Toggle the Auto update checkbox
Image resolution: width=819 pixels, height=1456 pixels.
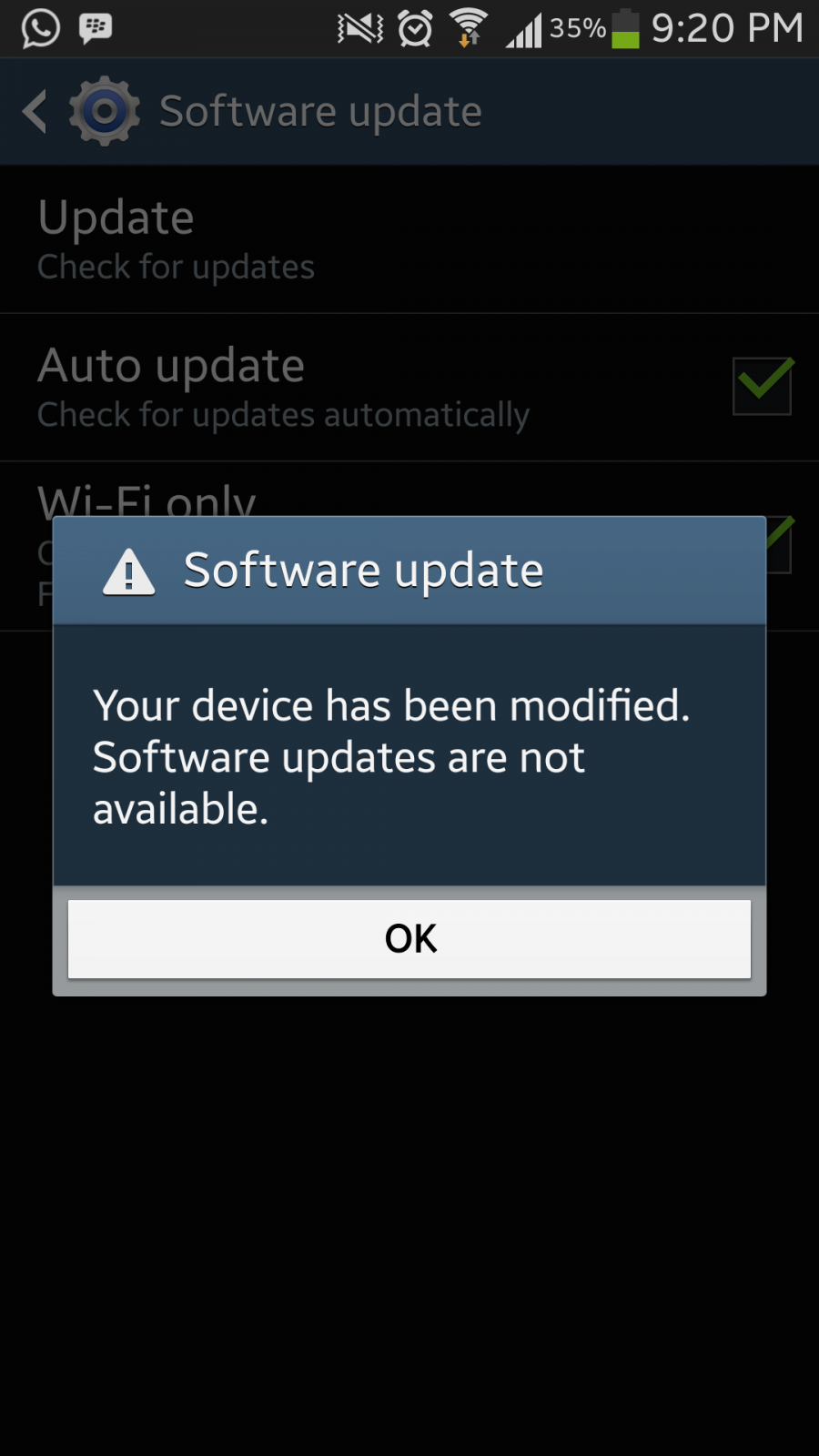click(763, 386)
